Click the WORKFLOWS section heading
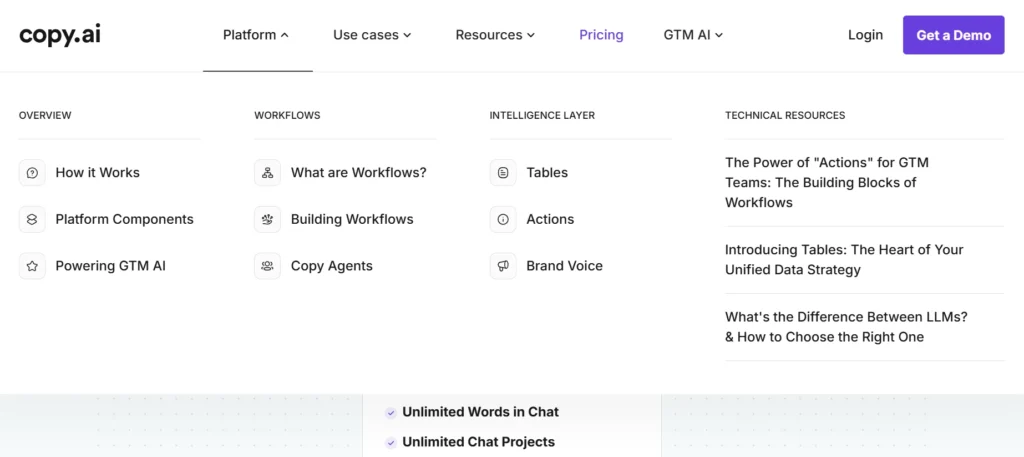 coord(287,116)
